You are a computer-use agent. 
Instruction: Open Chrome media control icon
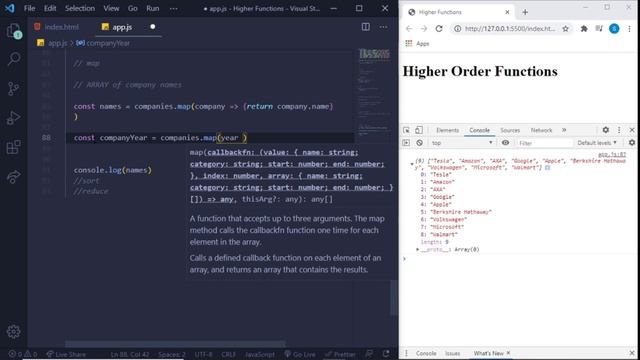(599, 29)
